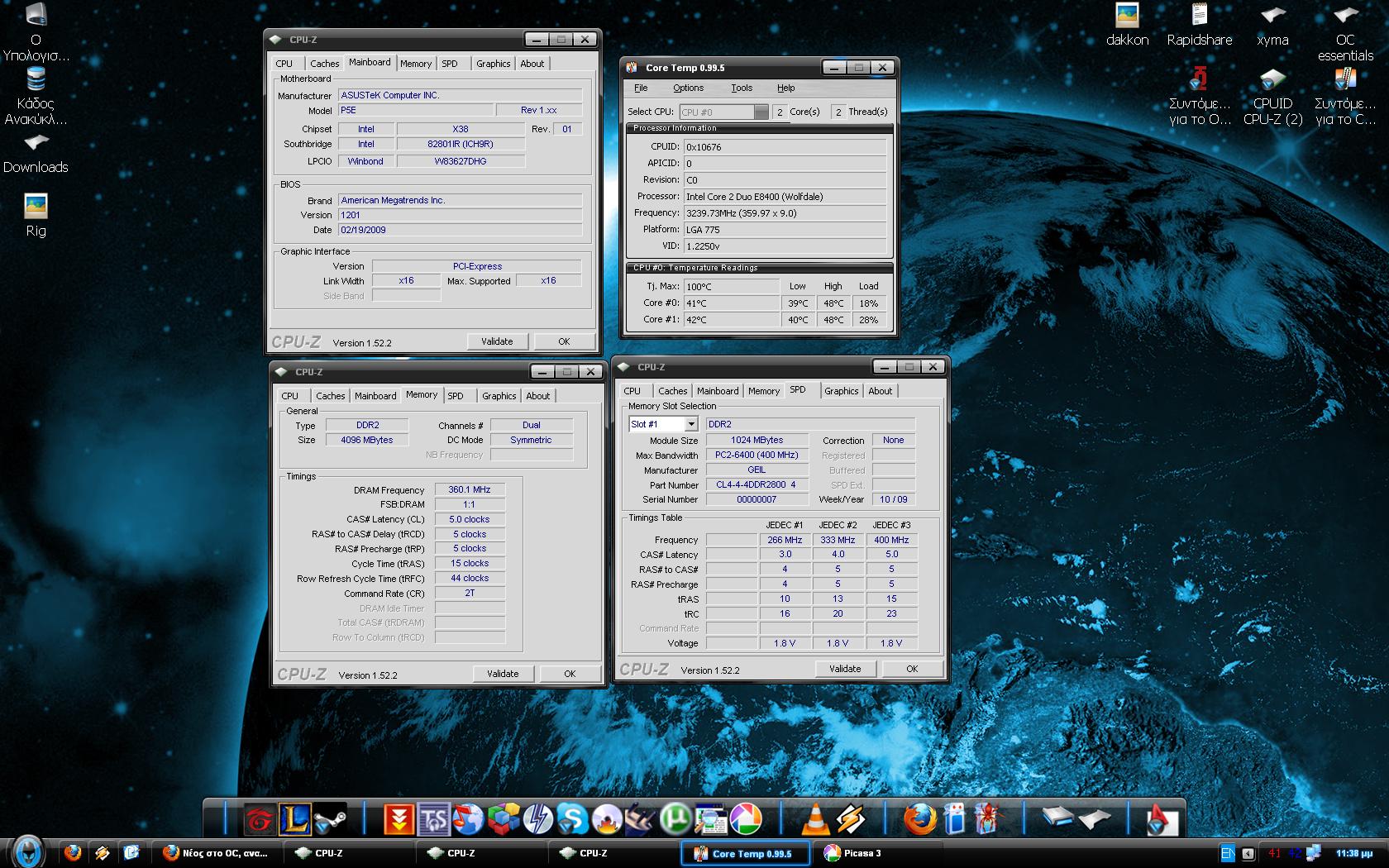Open the language indicator in system tray
The image size is (1389, 868).
pos(1228,853)
